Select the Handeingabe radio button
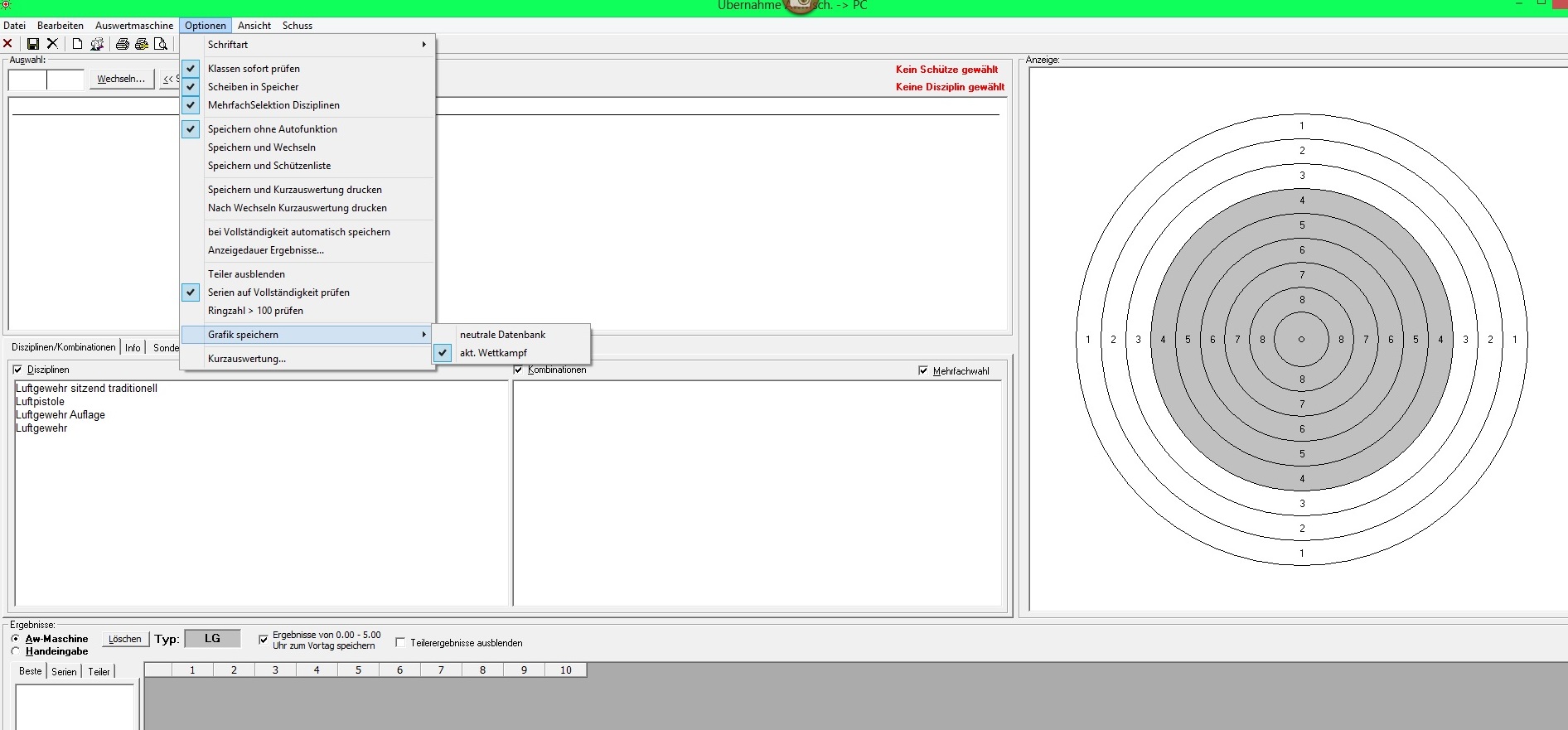 coord(16,651)
